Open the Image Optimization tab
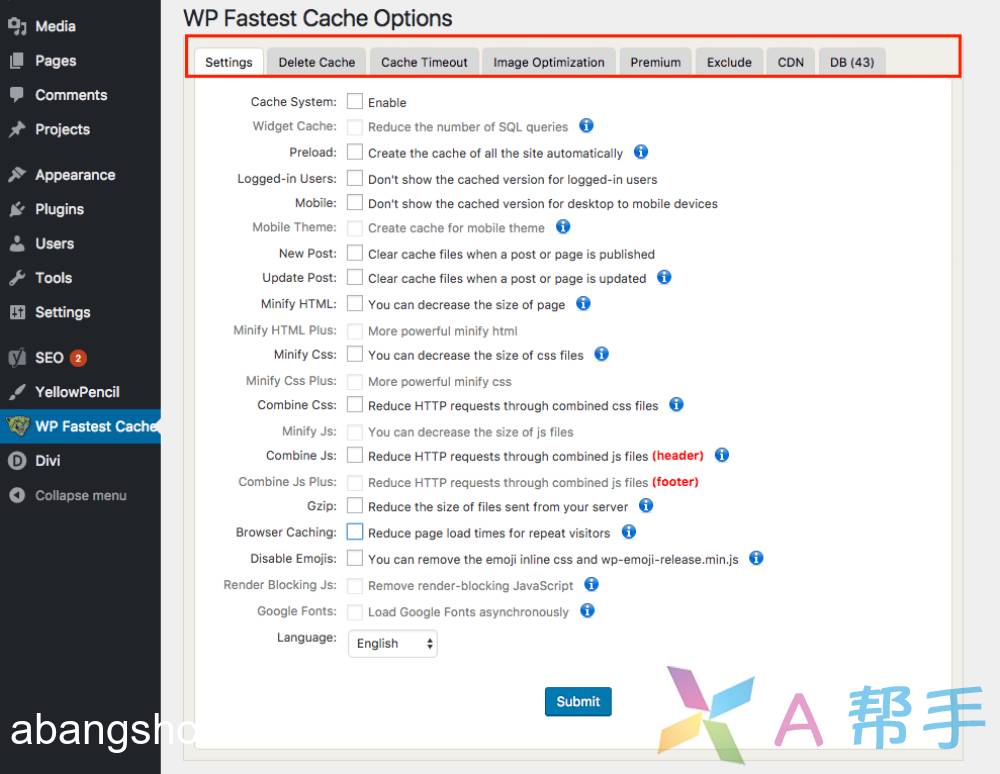 (x=548, y=62)
